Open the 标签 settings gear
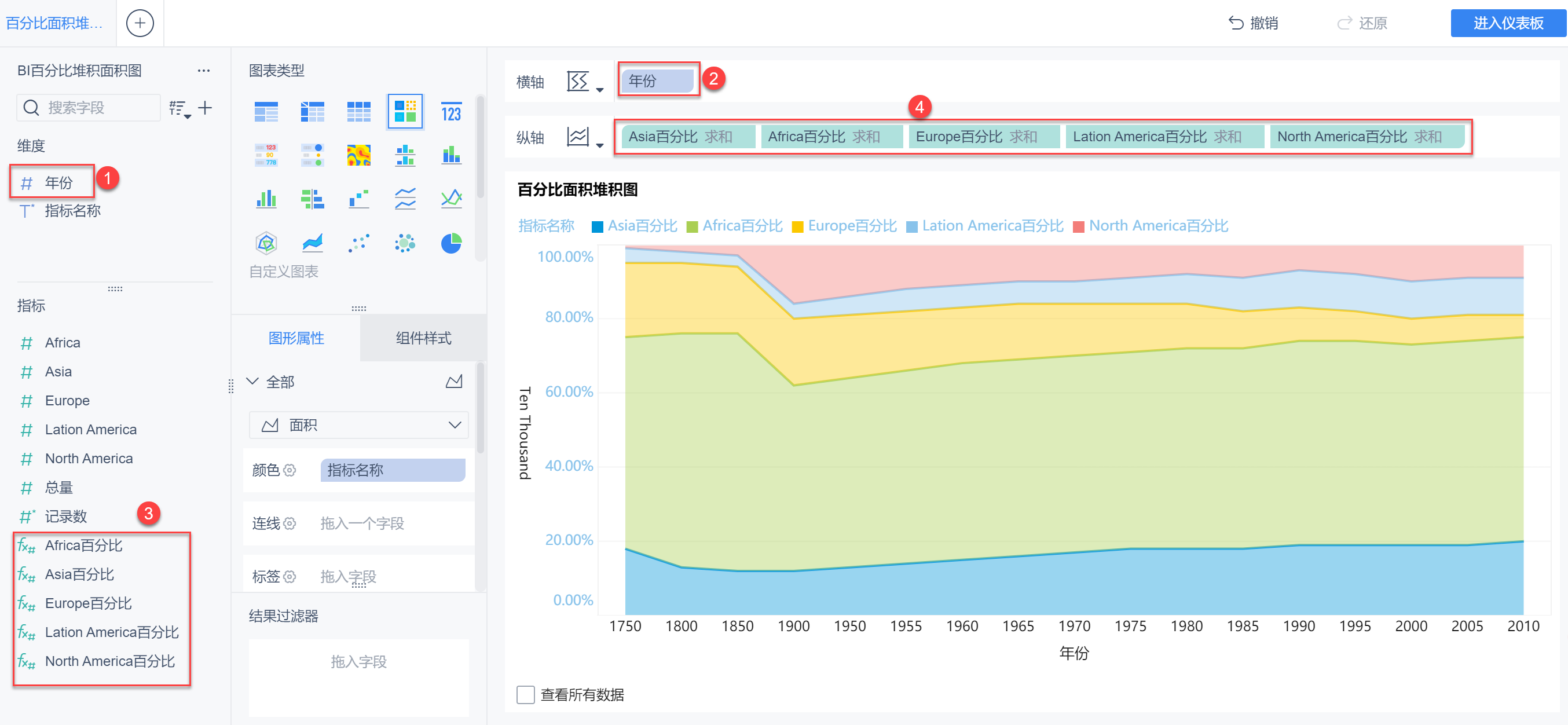 pyautogui.click(x=290, y=577)
